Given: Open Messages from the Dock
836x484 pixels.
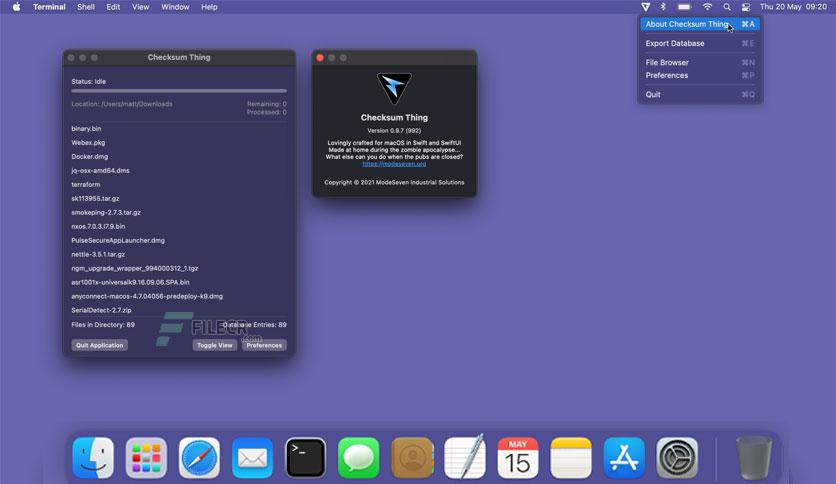Looking at the screenshot, I should coord(358,457).
